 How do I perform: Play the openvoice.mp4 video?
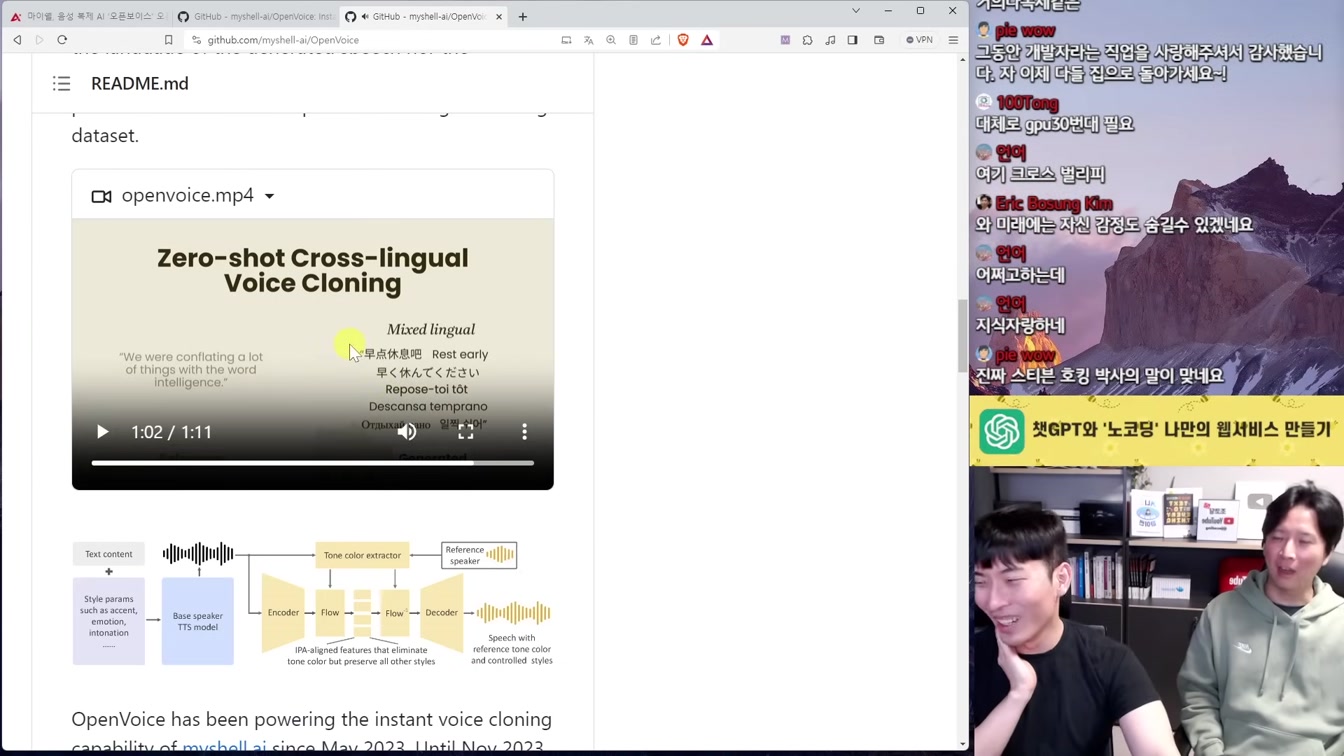(102, 432)
